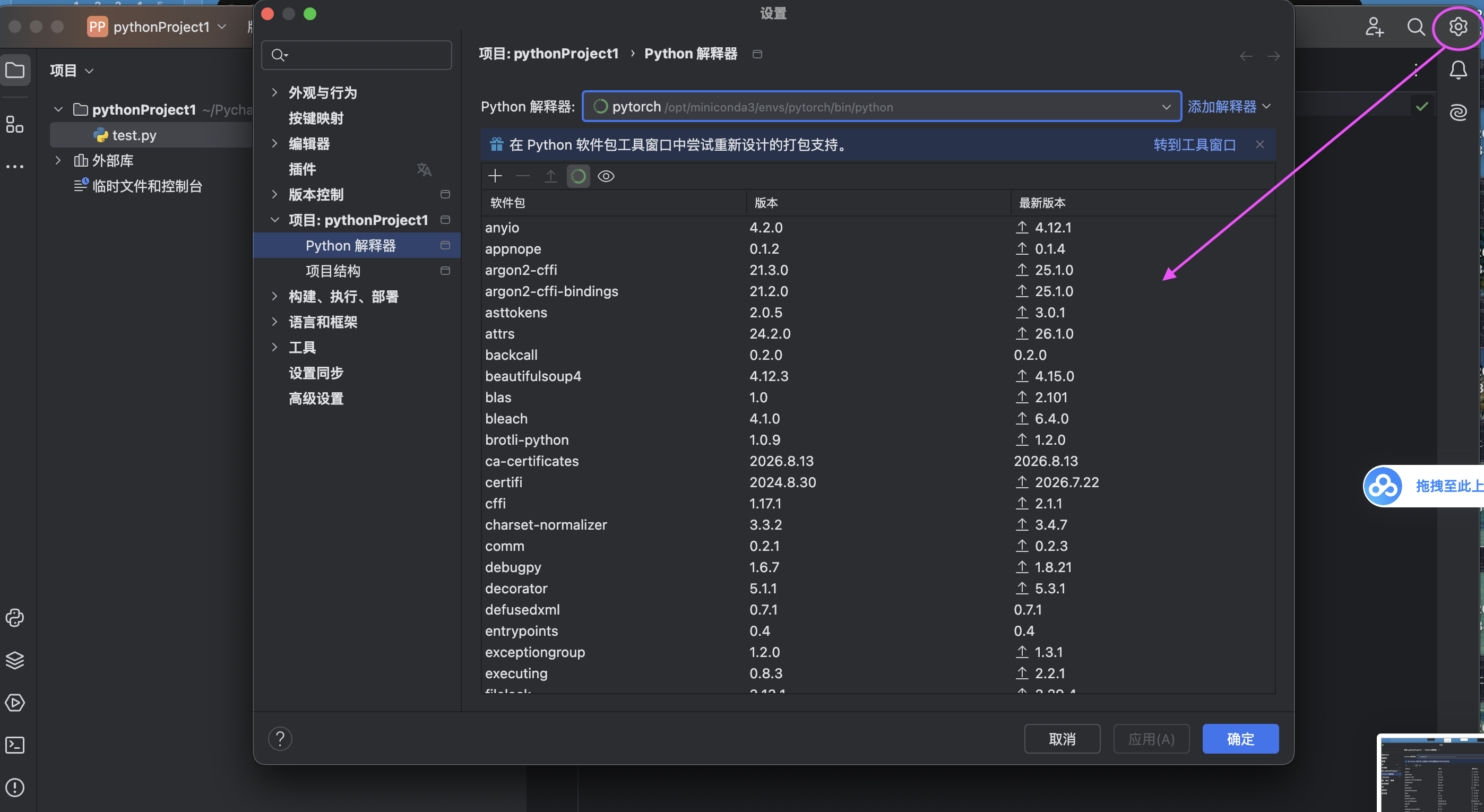Open the Services tool window icon
The image size is (1484, 812).
click(15, 703)
